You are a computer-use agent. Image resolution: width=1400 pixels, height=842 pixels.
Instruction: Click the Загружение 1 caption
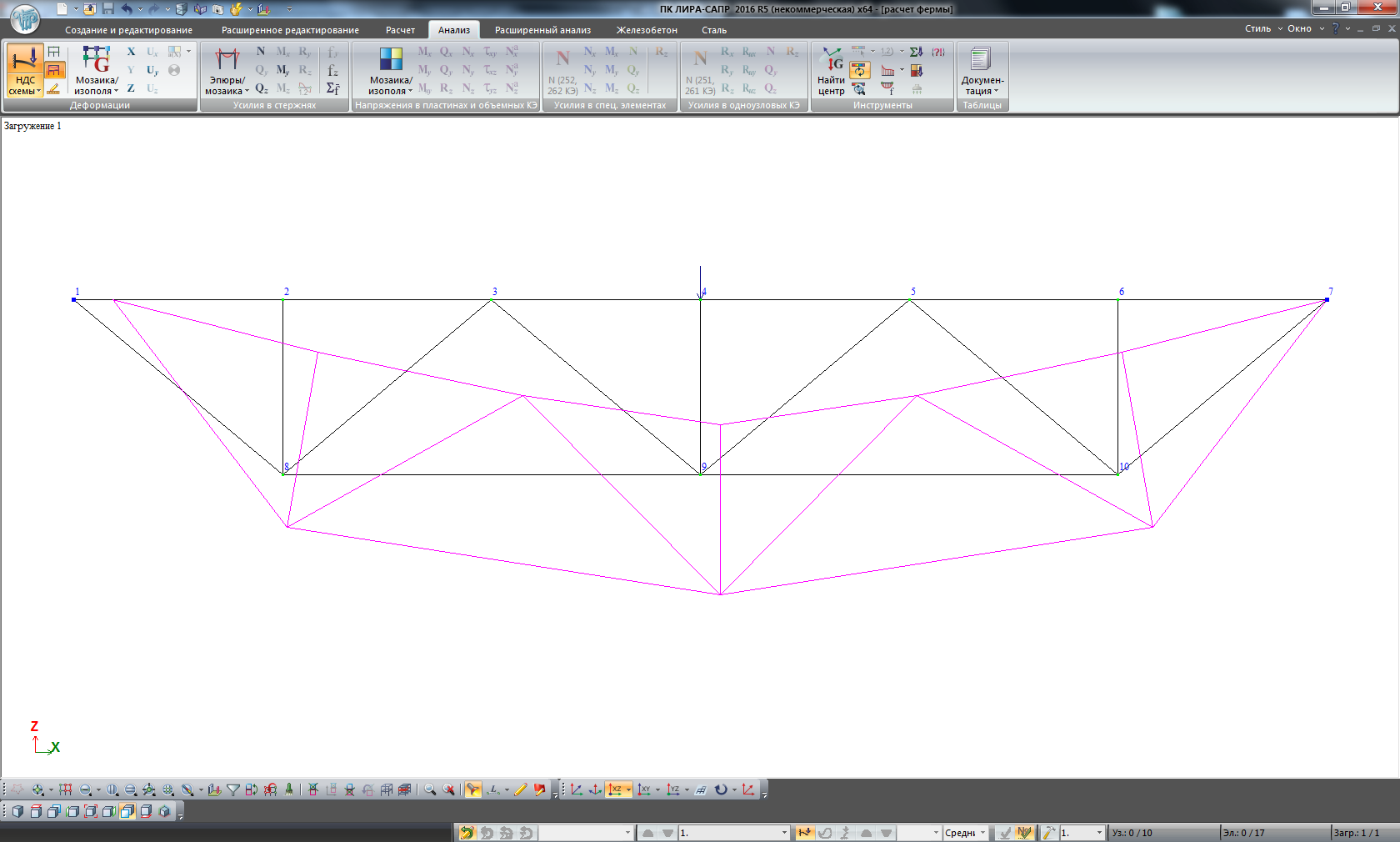(32, 126)
